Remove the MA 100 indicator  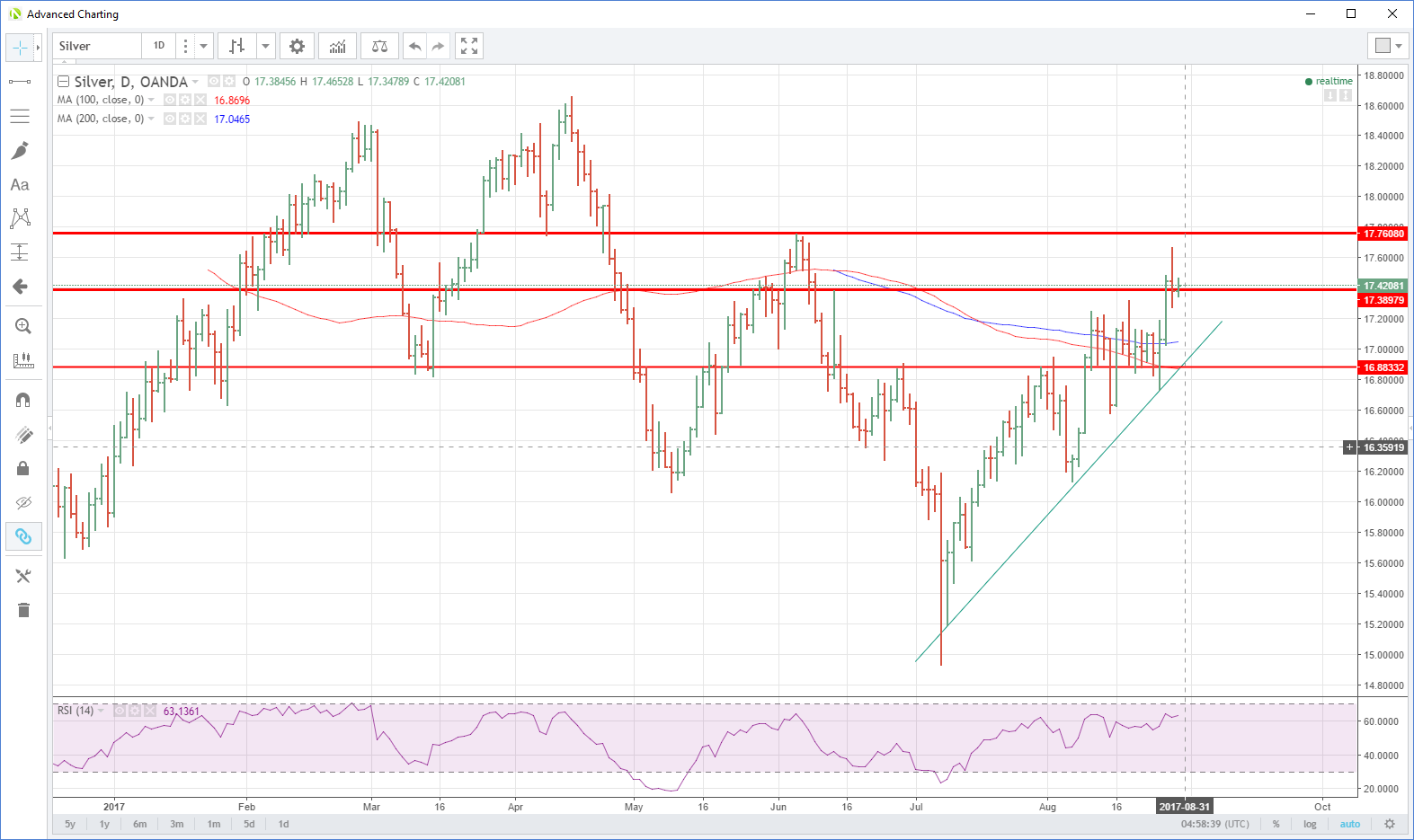coord(200,100)
